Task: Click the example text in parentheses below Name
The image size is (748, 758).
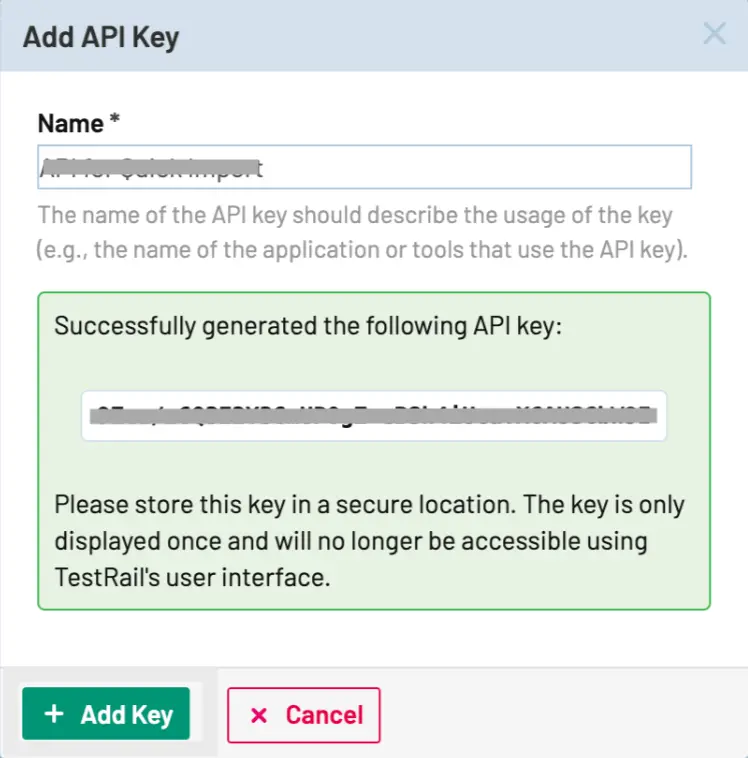Action: [363, 250]
